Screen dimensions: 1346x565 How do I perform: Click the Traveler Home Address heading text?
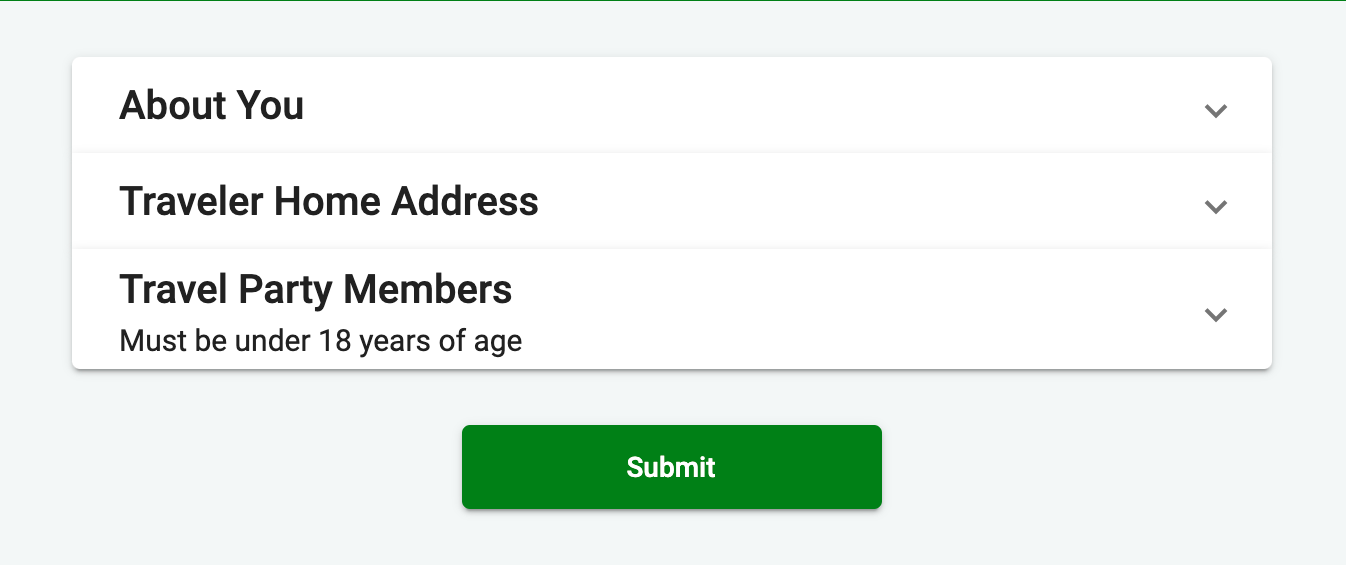[x=329, y=202]
